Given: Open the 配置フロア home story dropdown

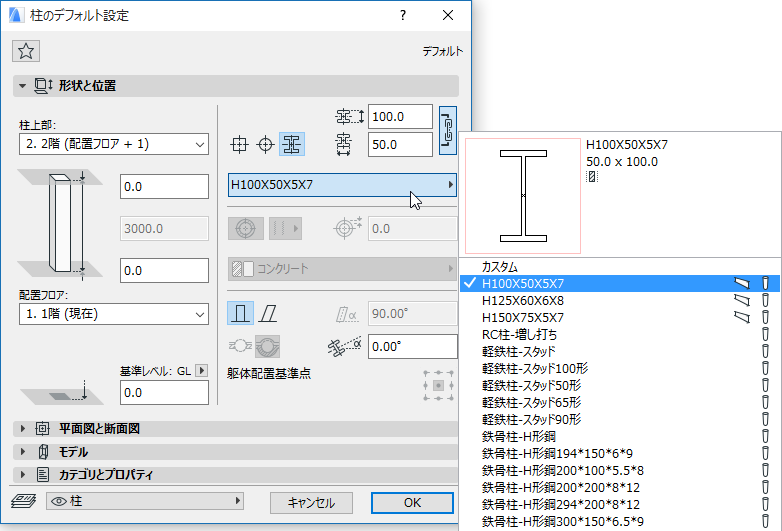Looking at the screenshot, I should [x=114, y=314].
